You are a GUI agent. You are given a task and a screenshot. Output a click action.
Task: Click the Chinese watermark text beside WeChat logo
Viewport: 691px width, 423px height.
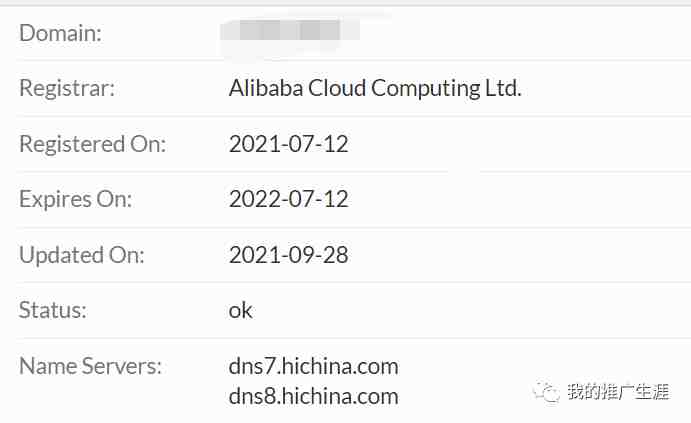pyautogui.click(x=618, y=391)
